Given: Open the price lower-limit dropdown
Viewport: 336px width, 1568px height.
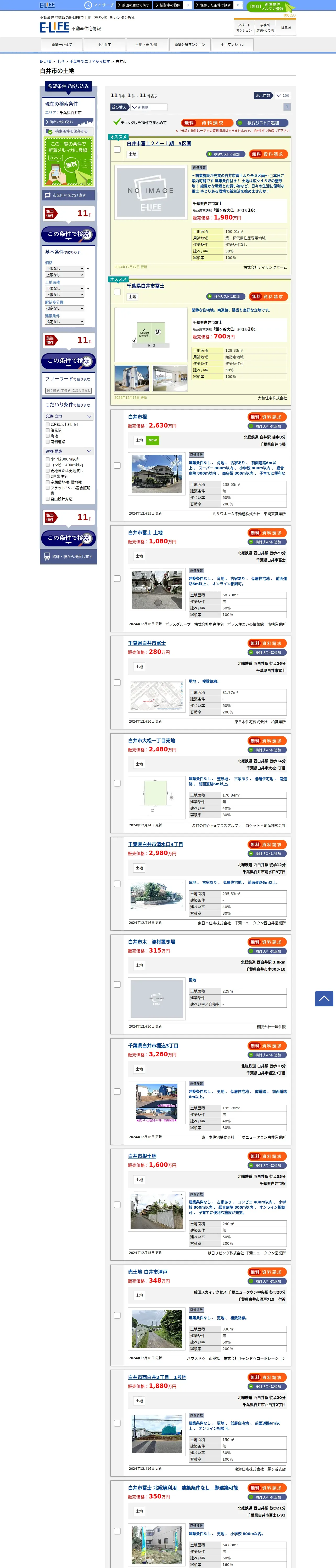Looking at the screenshot, I should tap(65, 268).
